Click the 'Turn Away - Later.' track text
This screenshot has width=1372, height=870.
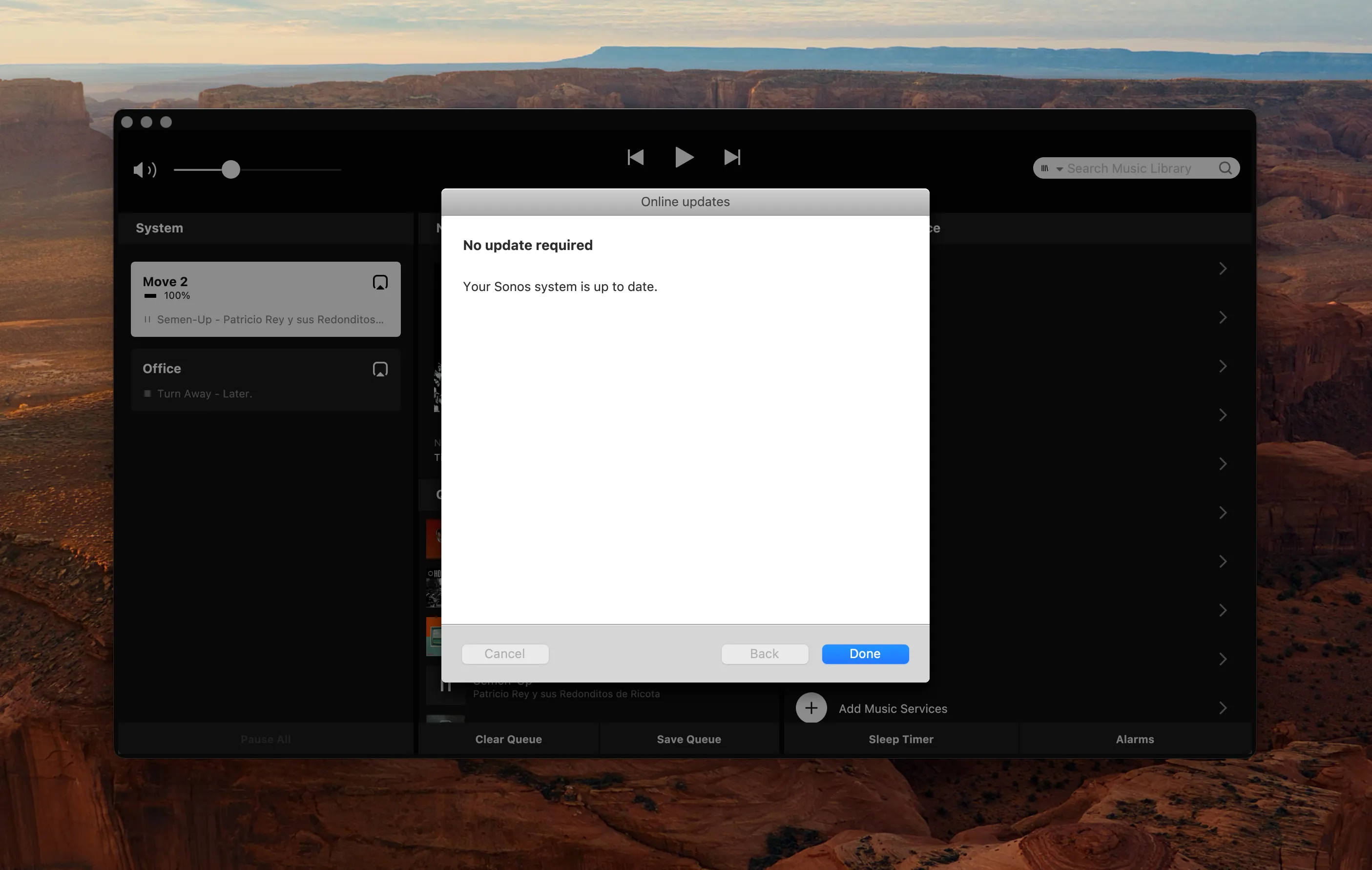tap(205, 394)
